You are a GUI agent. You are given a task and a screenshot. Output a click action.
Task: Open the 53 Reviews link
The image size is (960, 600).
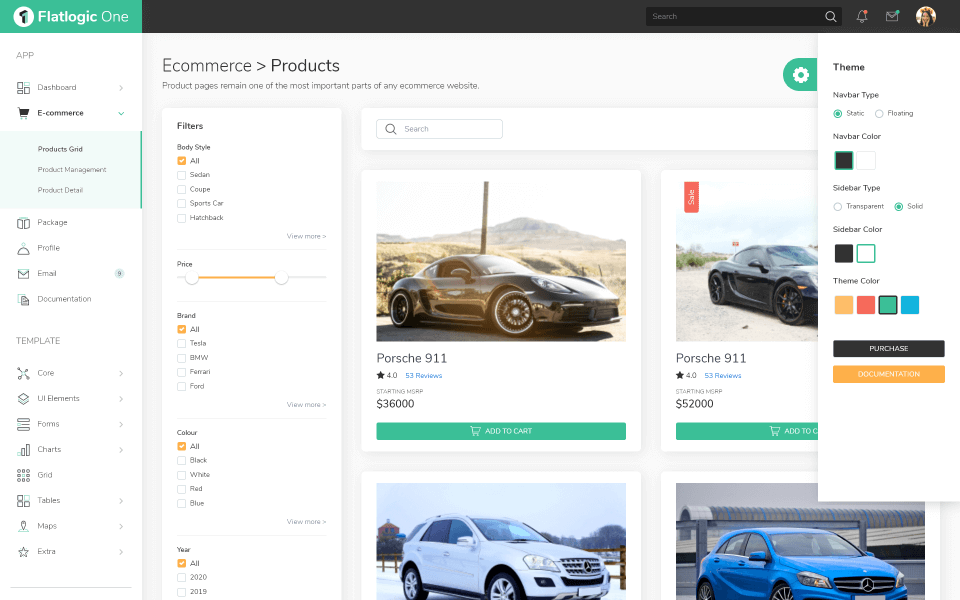(x=423, y=376)
